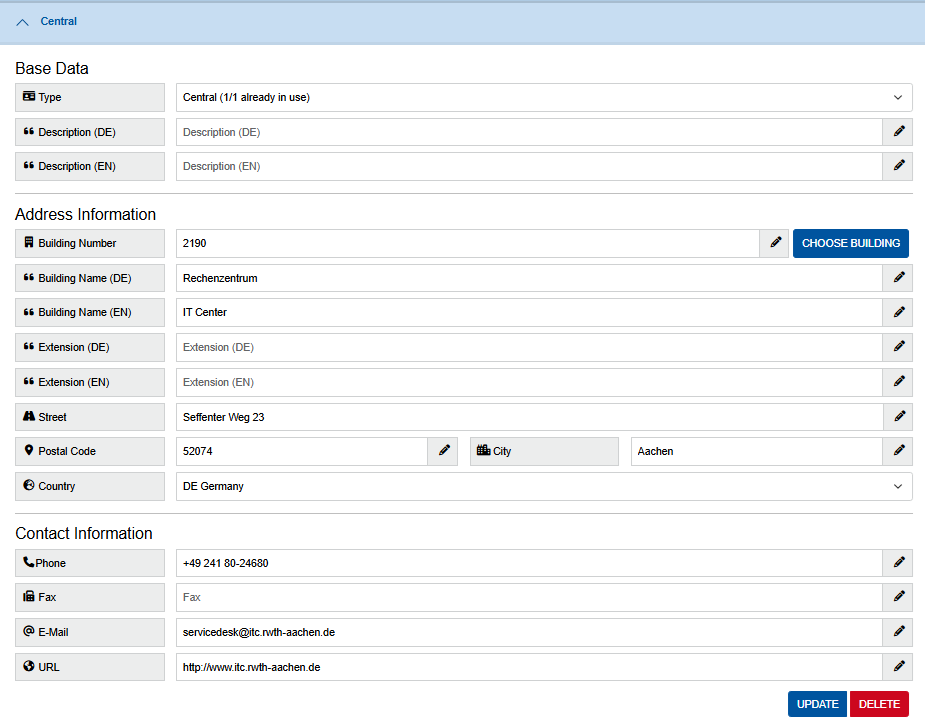Edit the Fax field via pencil icon
925x721 pixels.
(x=897, y=597)
